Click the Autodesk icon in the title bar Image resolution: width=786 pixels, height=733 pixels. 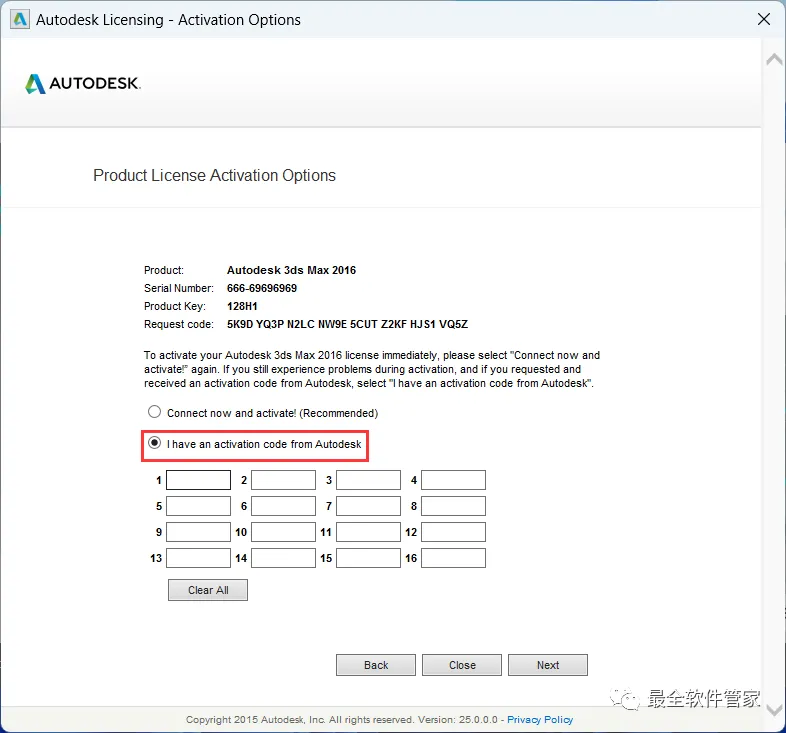point(20,20)
